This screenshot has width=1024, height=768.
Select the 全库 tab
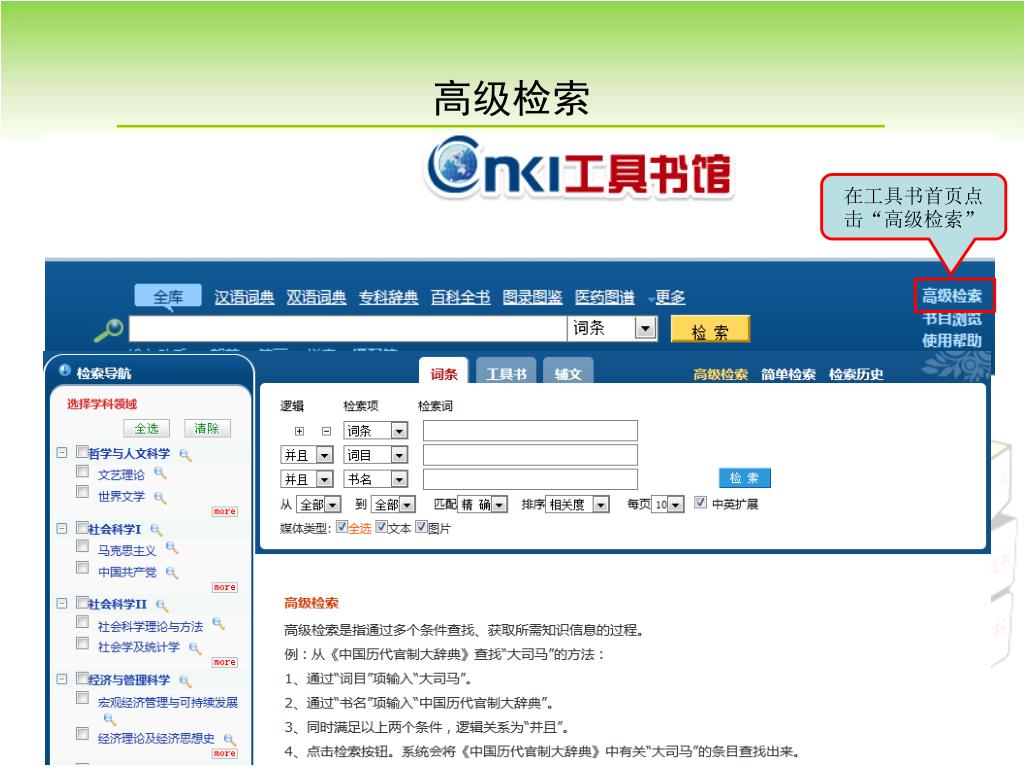point(168,297)
